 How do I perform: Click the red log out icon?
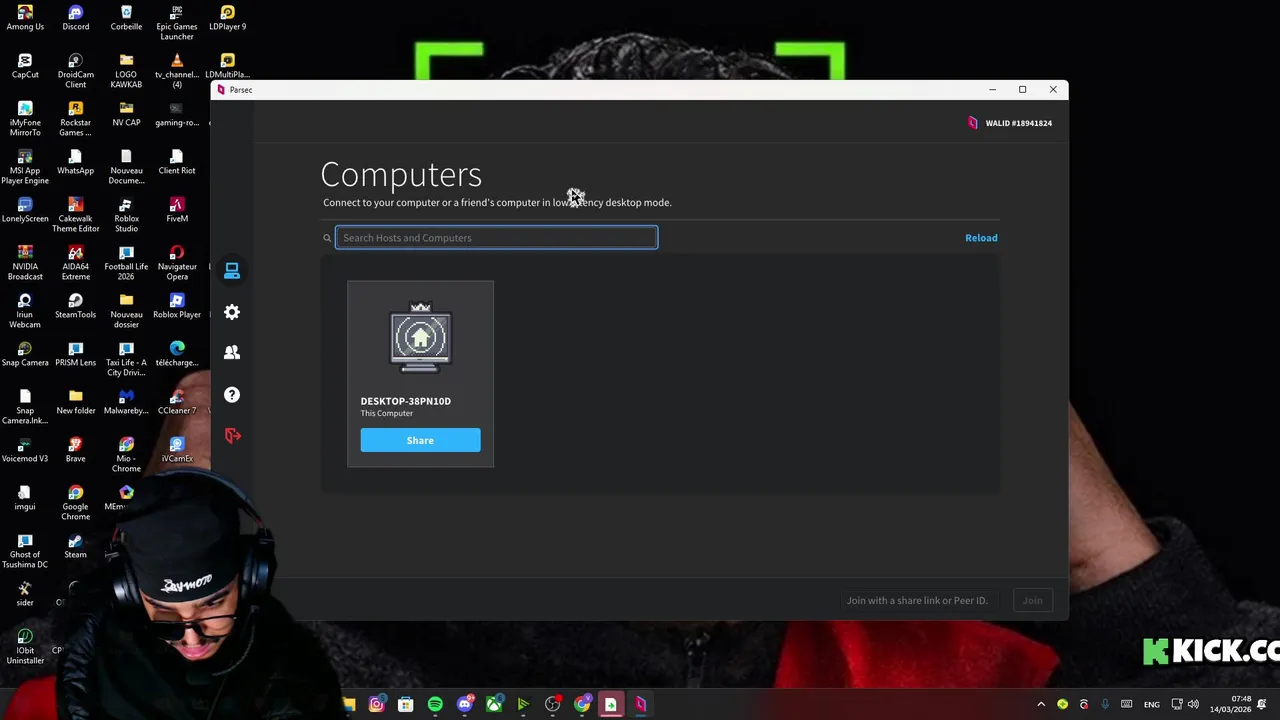click(232, 435)
